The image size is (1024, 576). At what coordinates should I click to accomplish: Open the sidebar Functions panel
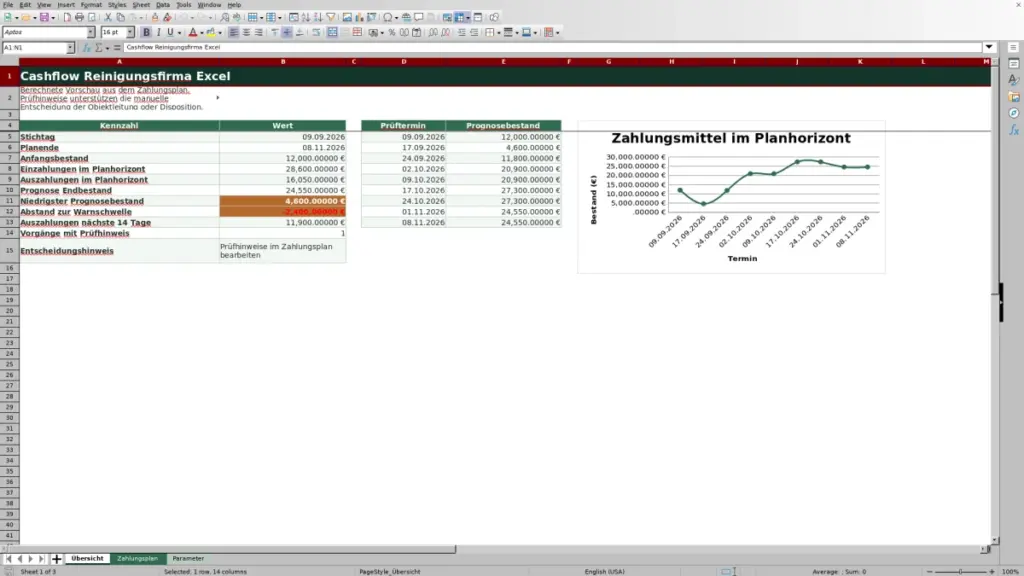1014,131
